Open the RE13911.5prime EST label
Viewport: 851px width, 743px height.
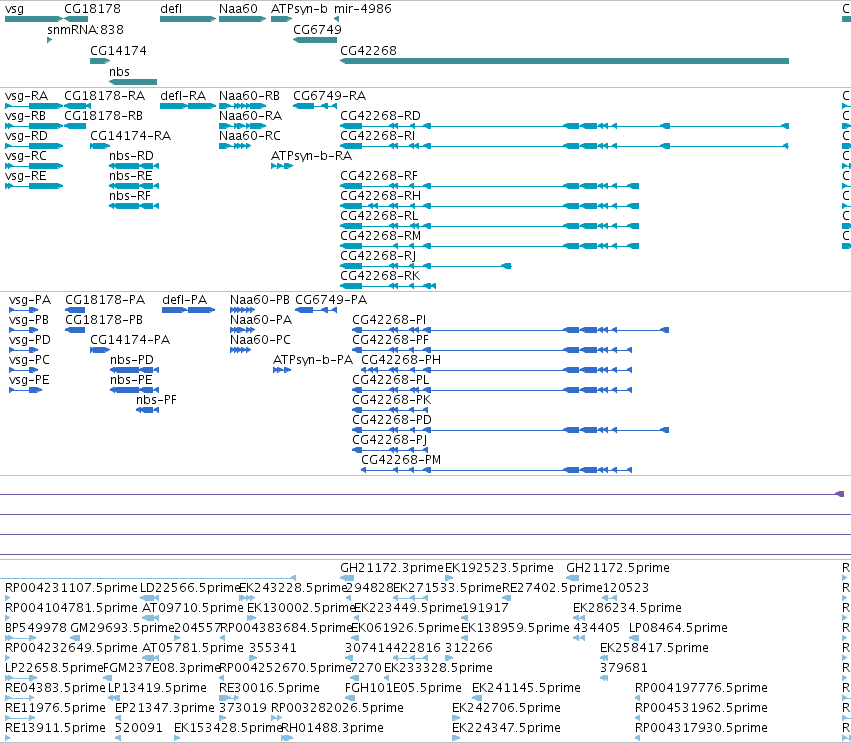click(x=55, y=728)
